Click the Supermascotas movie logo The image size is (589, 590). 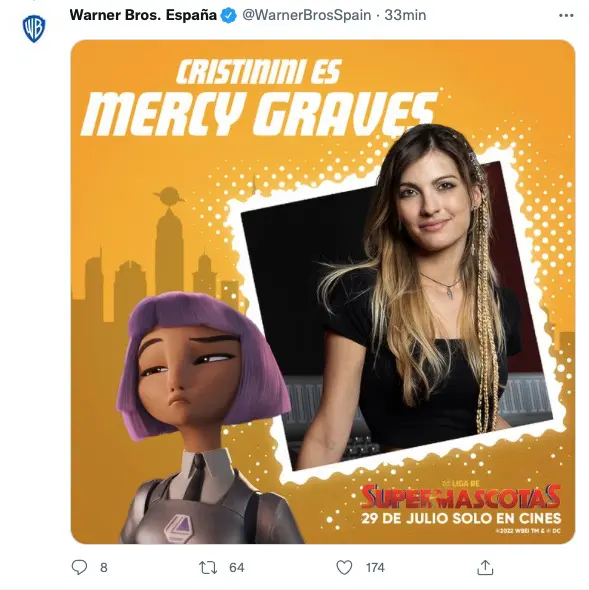coord(461,495)
